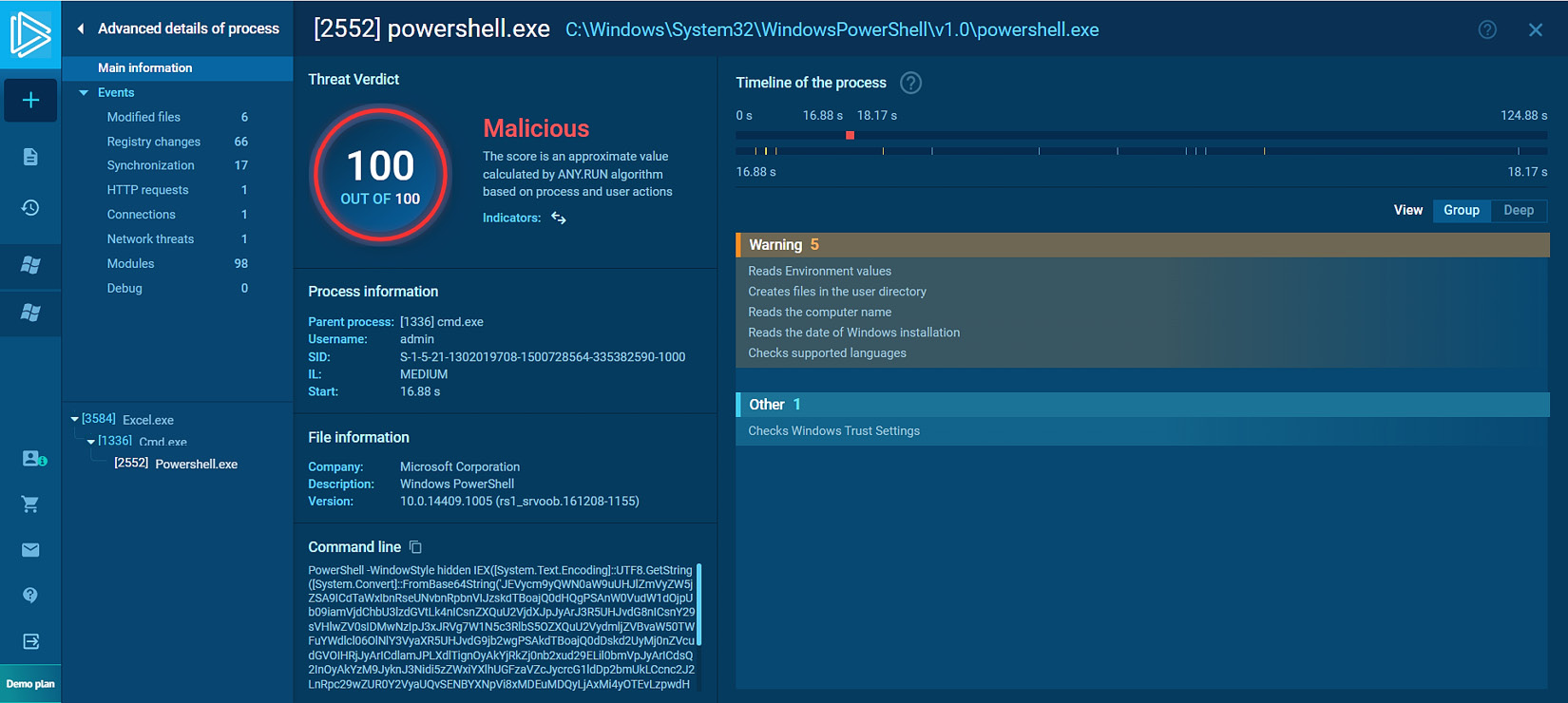Collapse the [3584] Excel.exe tree node

75,419
